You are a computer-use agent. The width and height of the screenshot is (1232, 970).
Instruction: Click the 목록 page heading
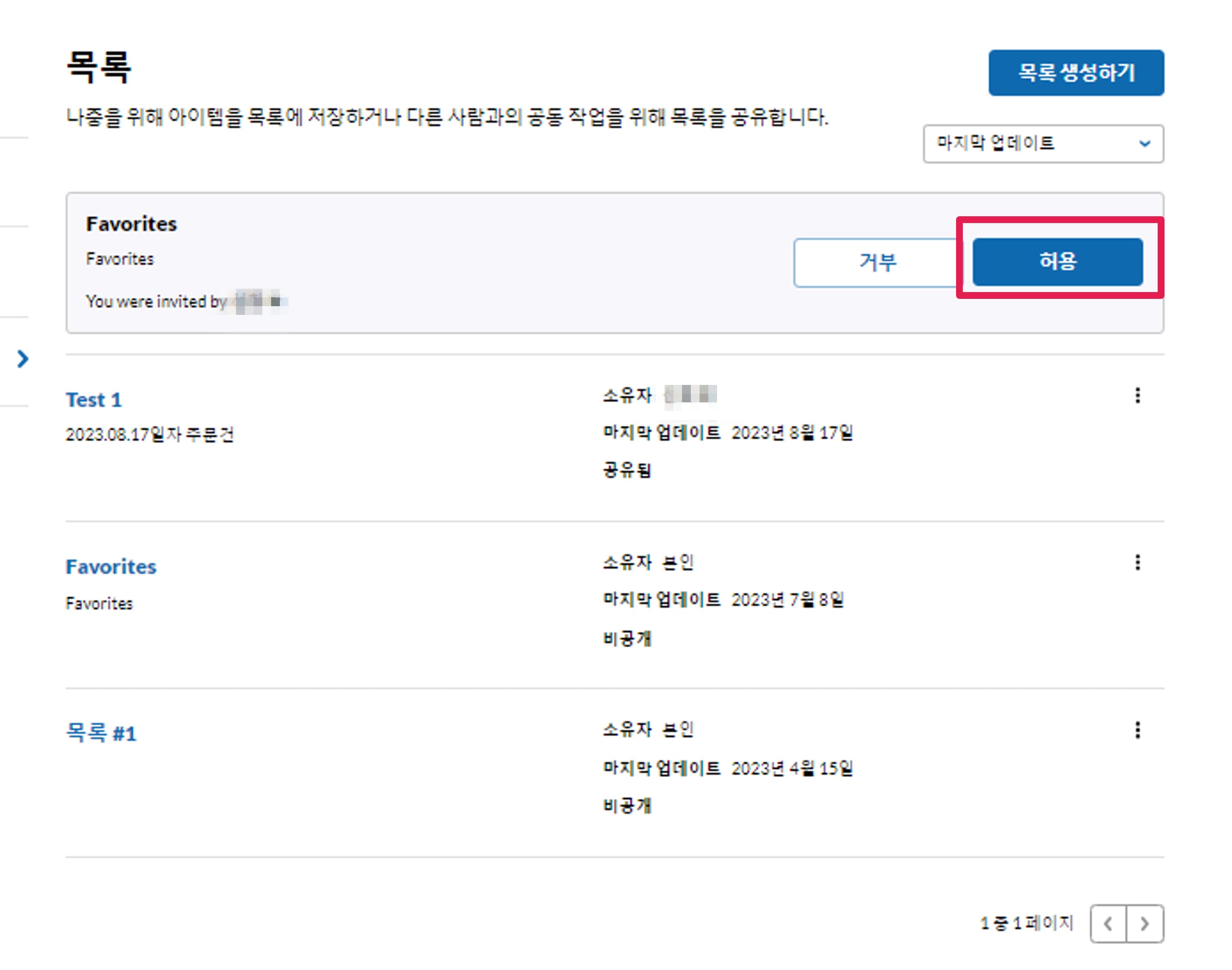99,67
